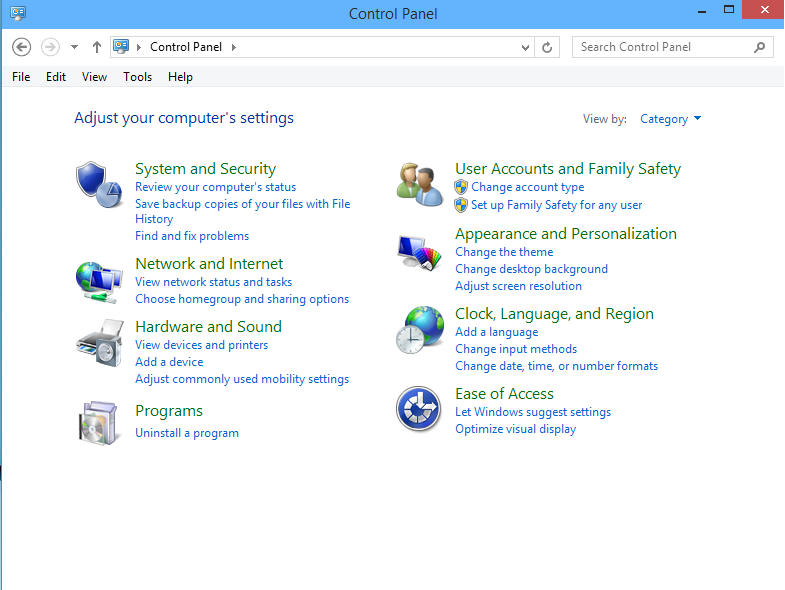Open Hardware and Sound heading link

(208, 327)
